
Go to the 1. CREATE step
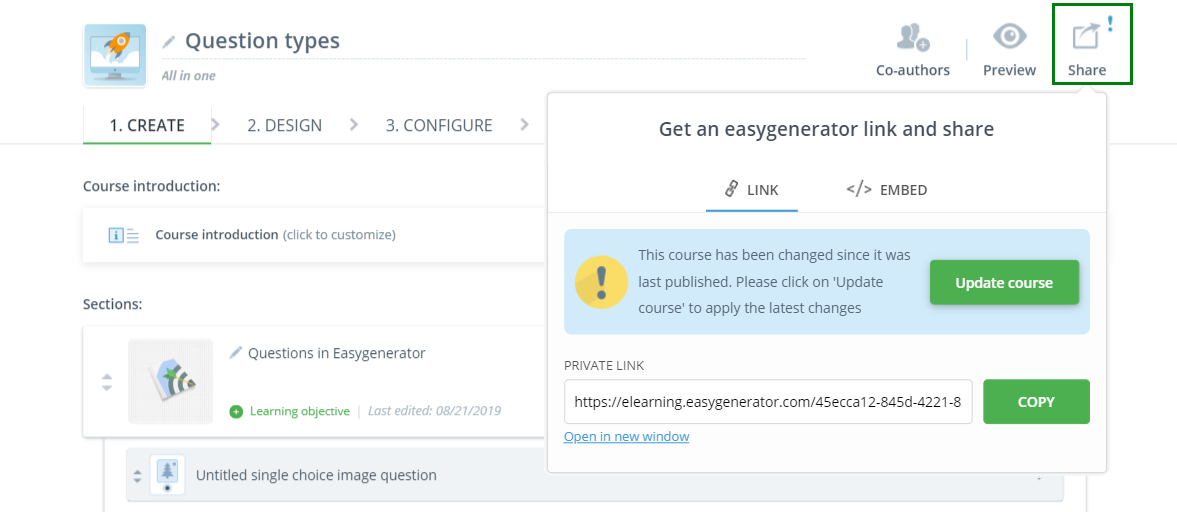[147, 126]
